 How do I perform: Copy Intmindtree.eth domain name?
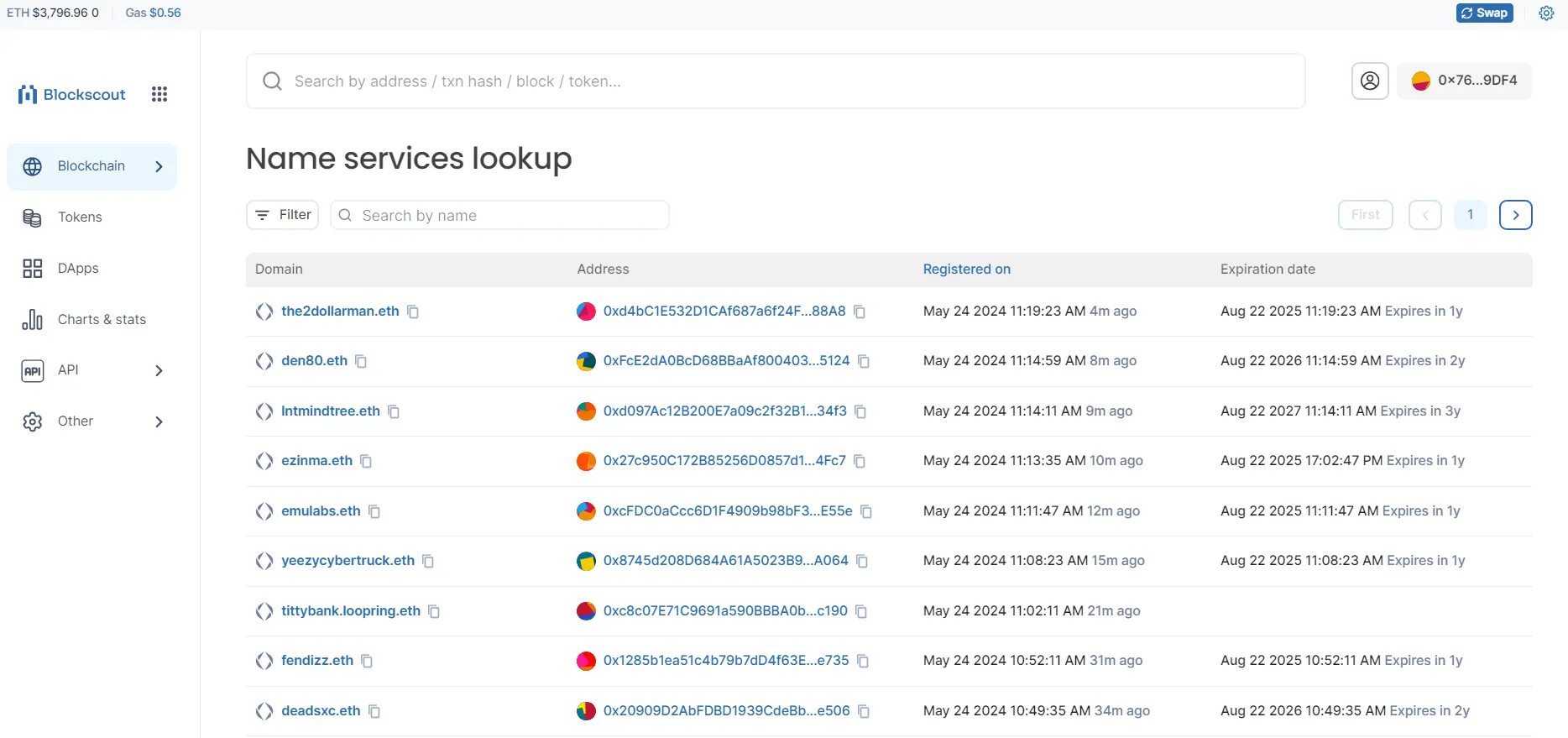click(x=394, y=411)
